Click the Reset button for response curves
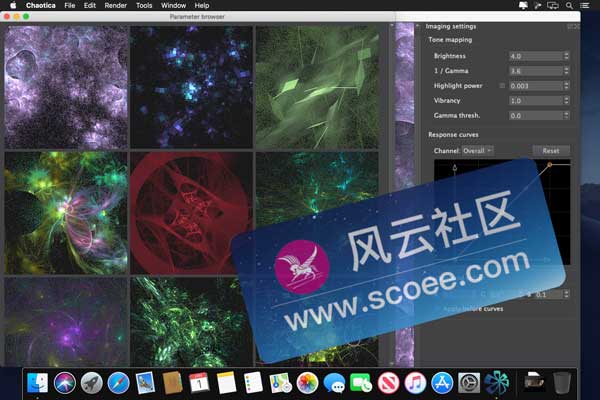600x400 pixels. point(550,150)
